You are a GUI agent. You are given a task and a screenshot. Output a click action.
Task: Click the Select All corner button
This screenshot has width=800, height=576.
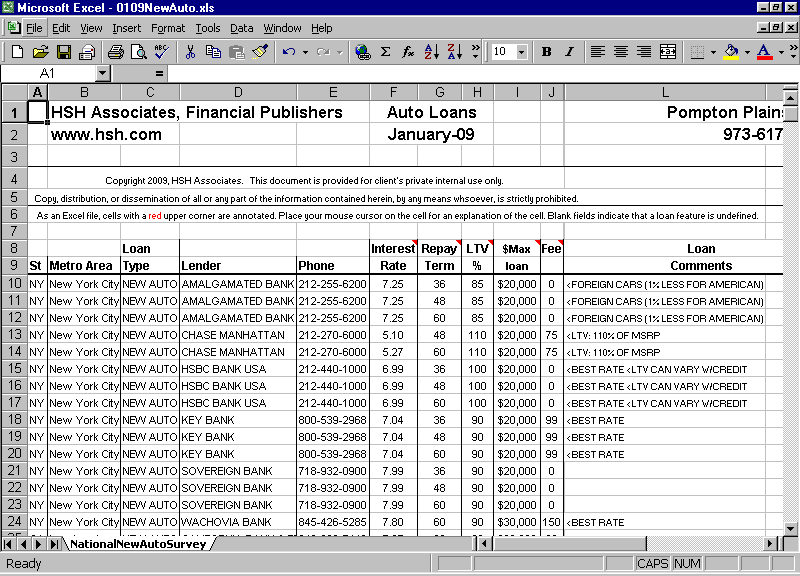click(x=14, y=92)
